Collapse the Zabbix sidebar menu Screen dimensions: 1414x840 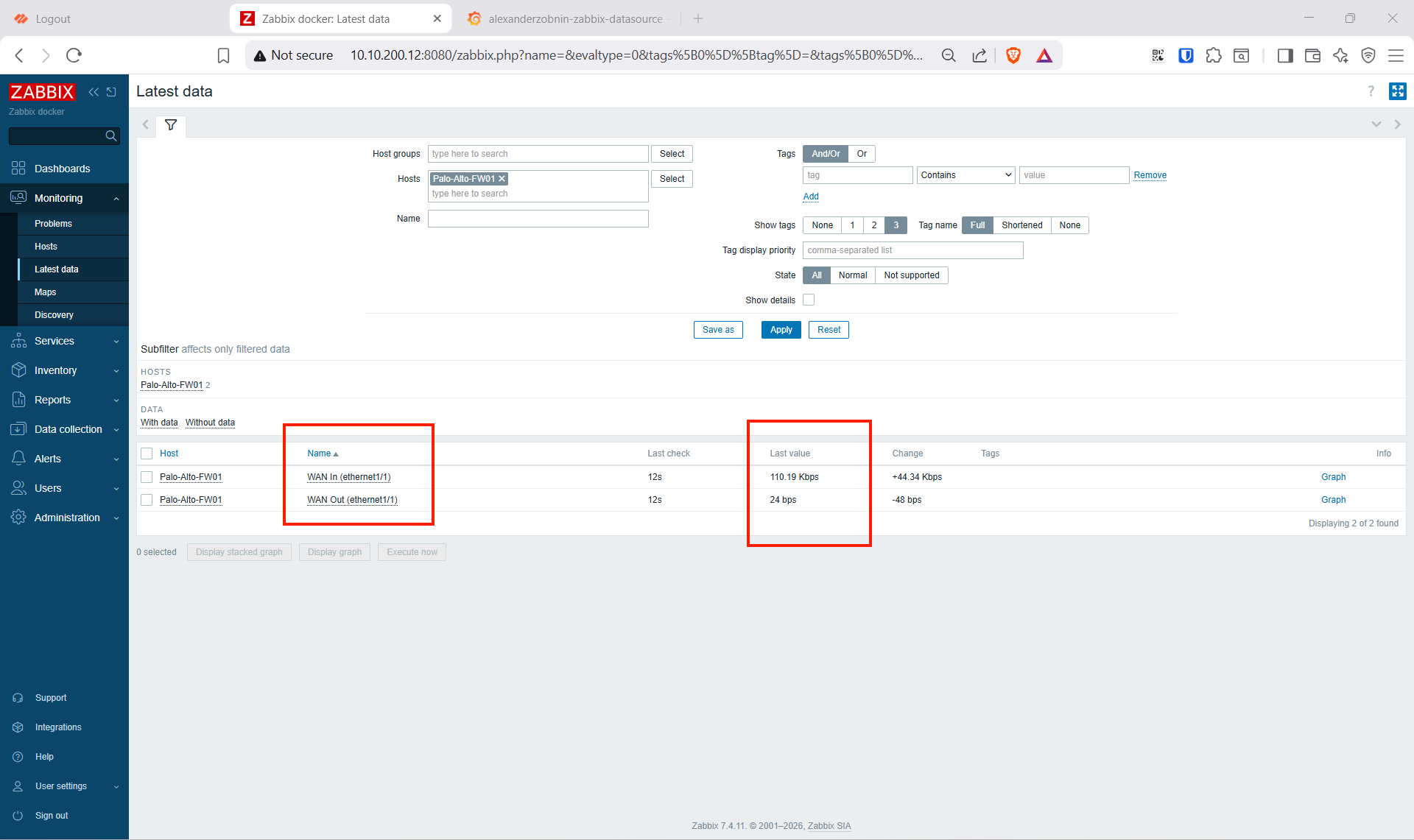[x=94, y=92]
